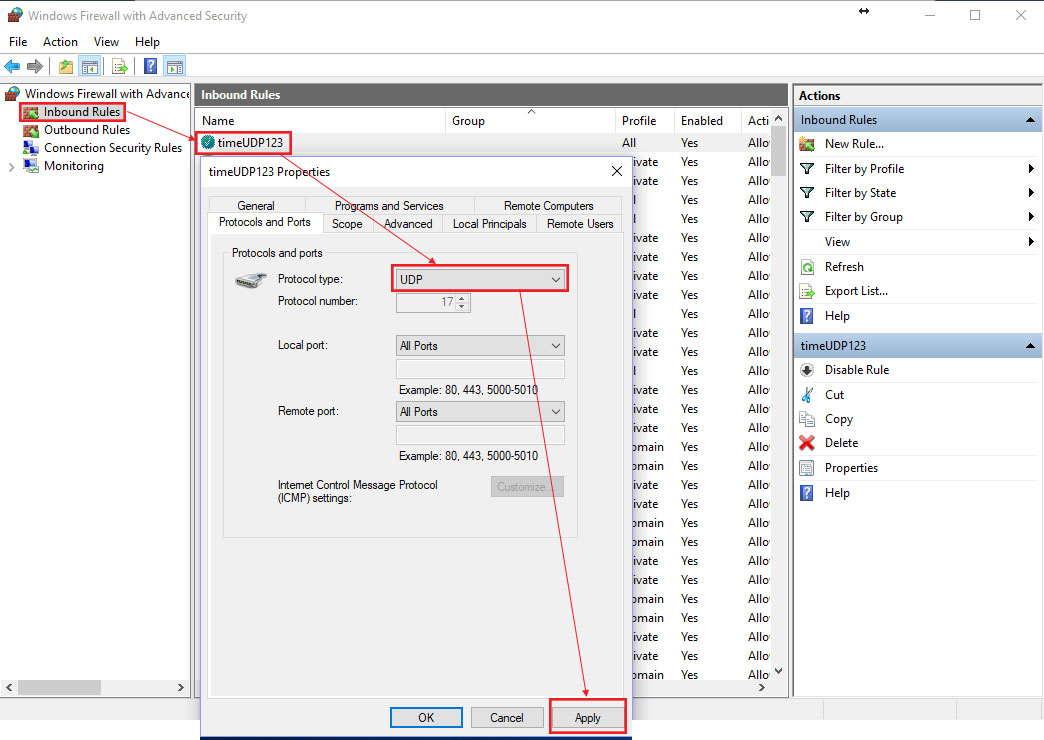Open the View menu in the menu bar
This screenshot has height=740, width=1044.
[x=106, y=41]
